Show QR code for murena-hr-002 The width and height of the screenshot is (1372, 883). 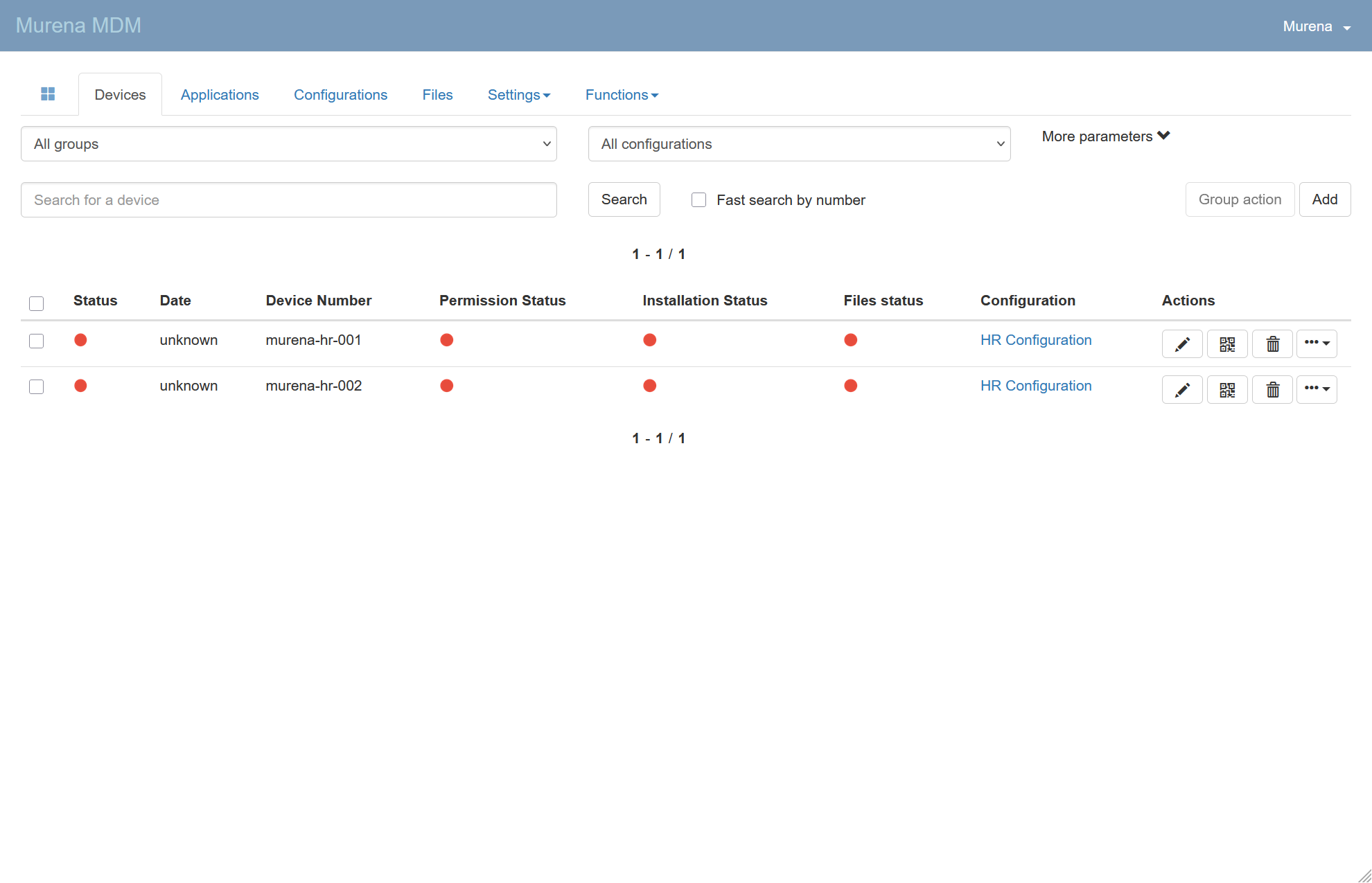(x=1226, y=390)
